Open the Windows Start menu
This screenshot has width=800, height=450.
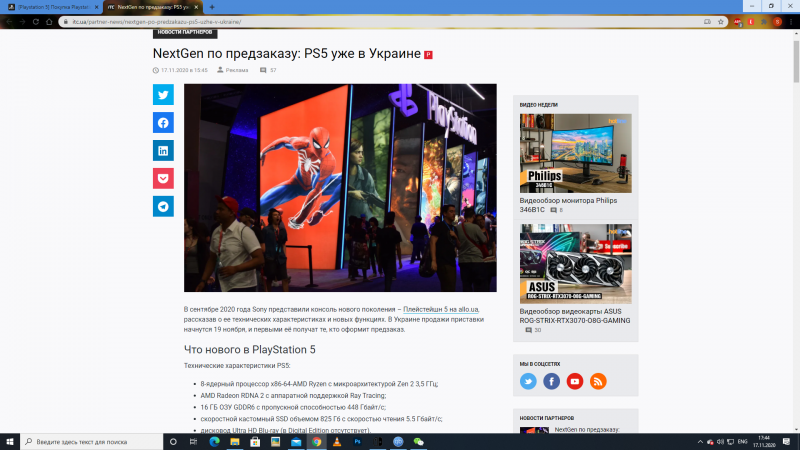[x=10, y=441]
